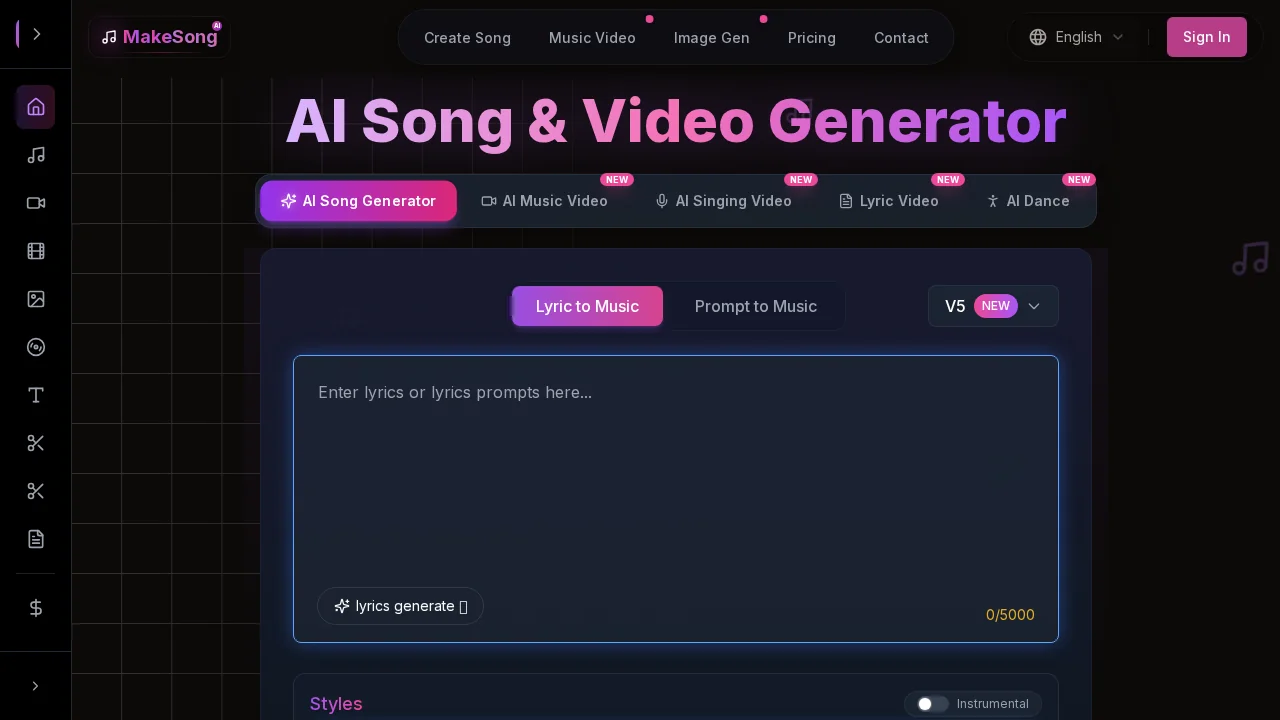Select the AI Singing Video tab
This screenshot has height=720, width=1280.
(723, 201)
